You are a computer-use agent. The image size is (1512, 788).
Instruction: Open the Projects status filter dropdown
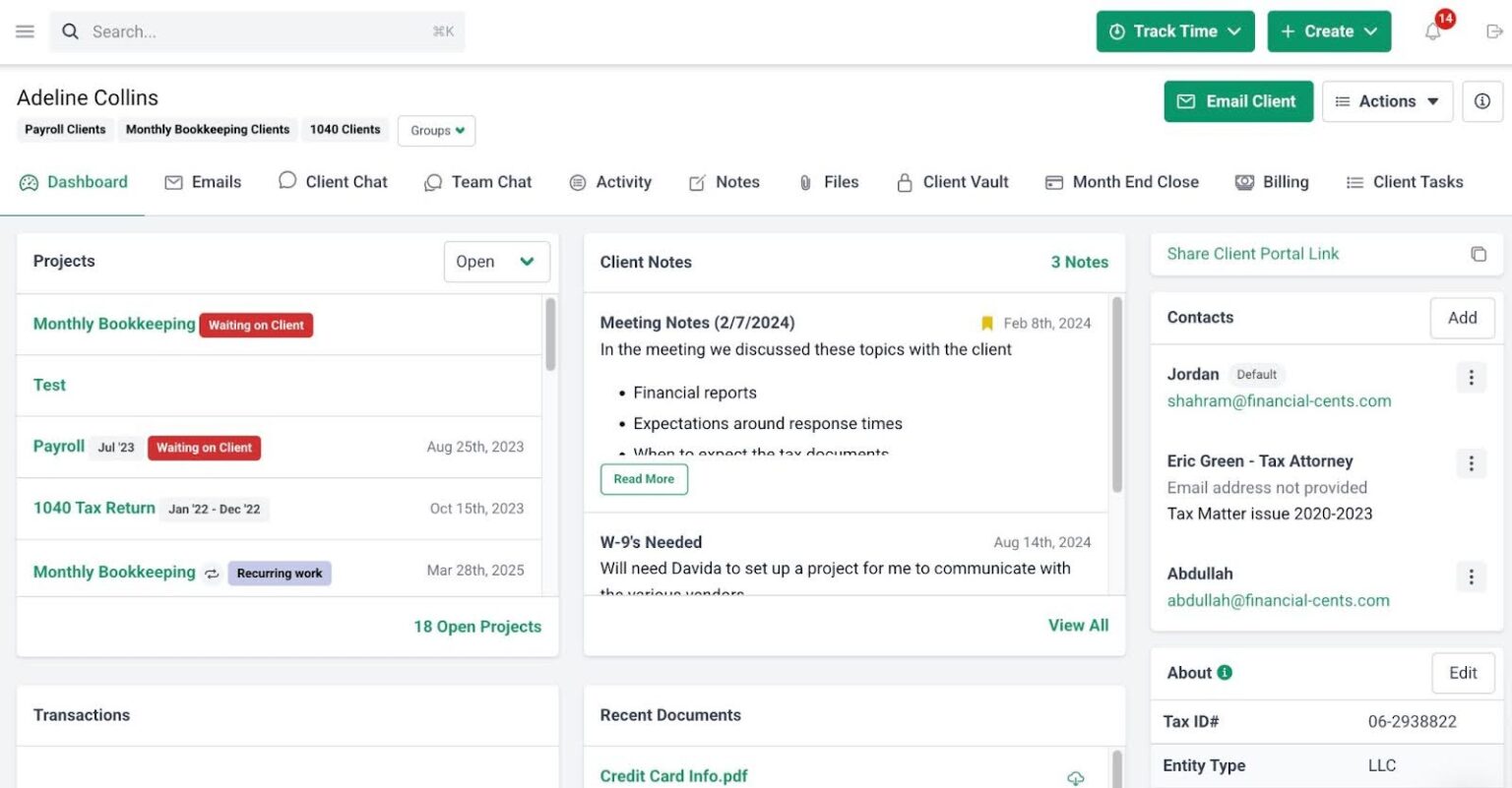click(496, 262)
